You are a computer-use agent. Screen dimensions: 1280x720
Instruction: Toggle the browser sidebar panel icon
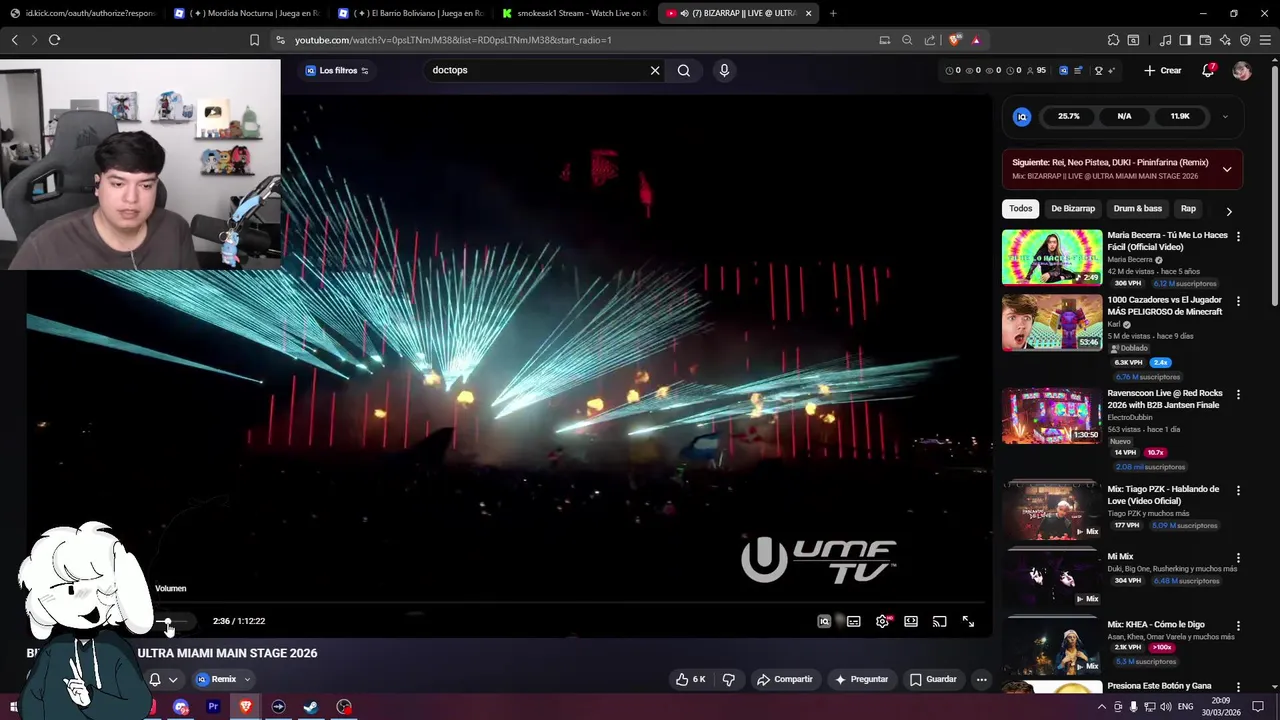pyautogui.click(x=1185, y=40)
